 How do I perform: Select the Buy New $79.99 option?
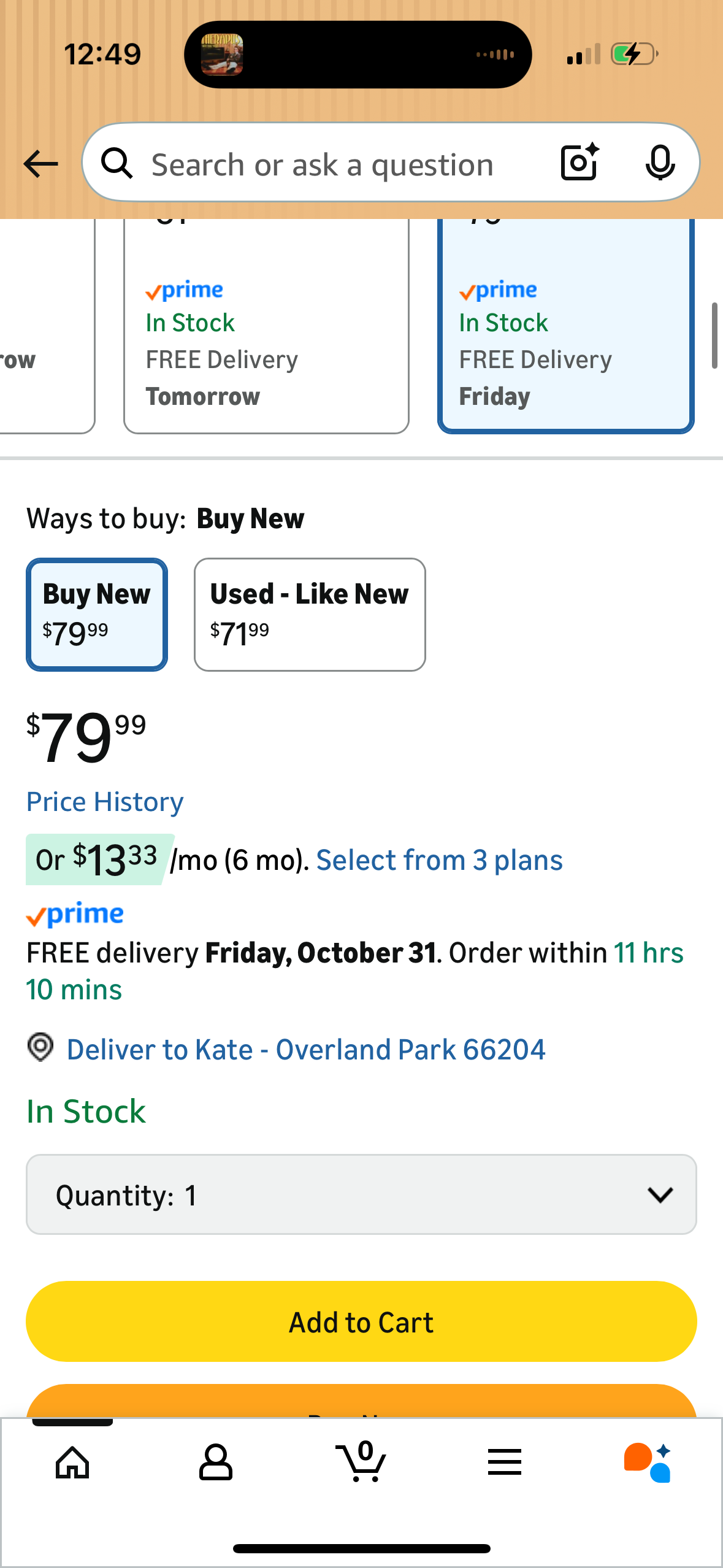click(x=97, y=614)
